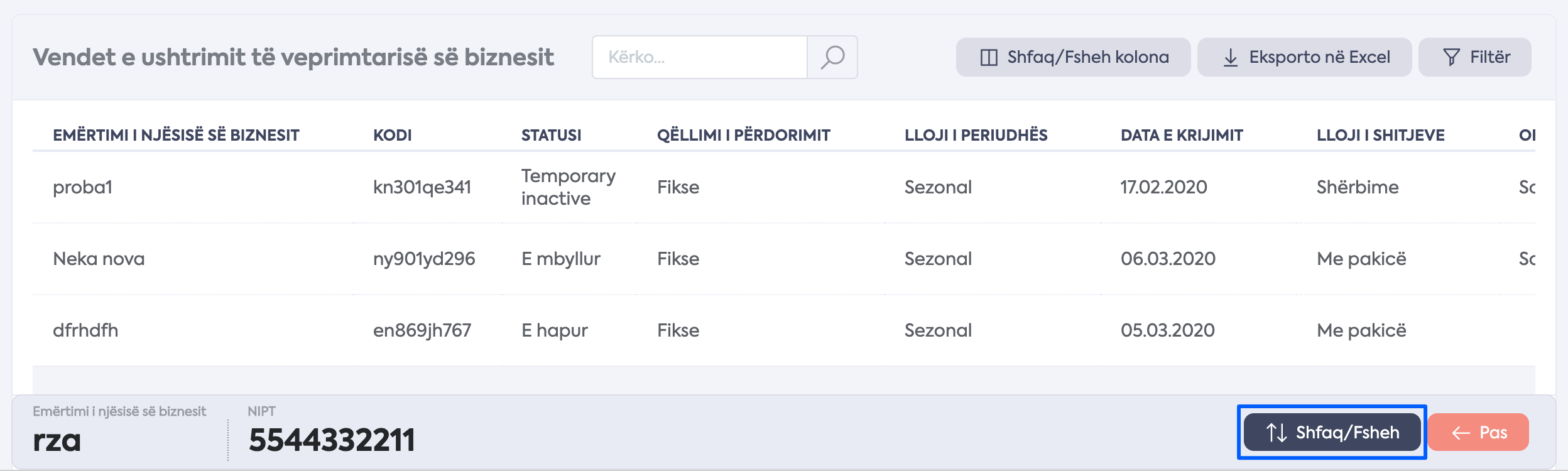1568x471 pixels.
Task: Click the columns icon in Shfaq/Fsheh kolona
Action: point(989,58)
